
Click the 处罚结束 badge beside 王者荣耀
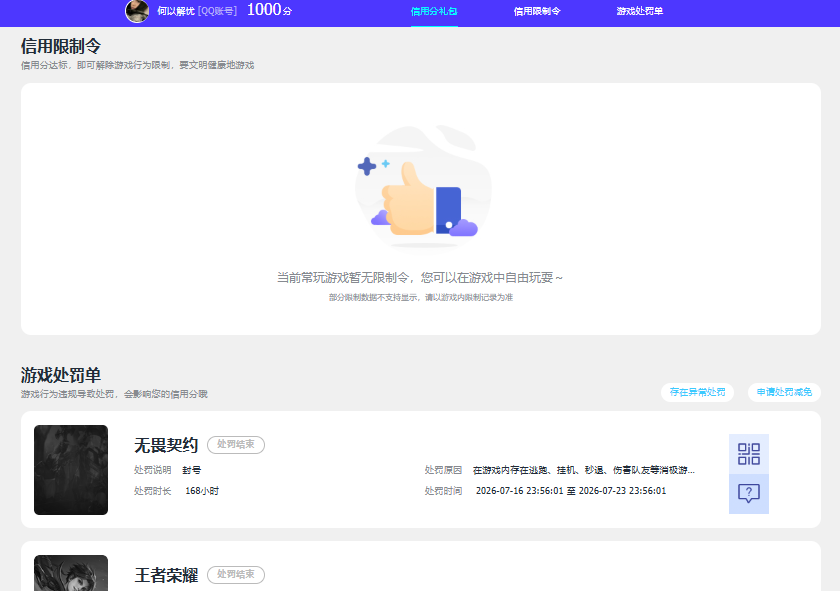point(236,574)
